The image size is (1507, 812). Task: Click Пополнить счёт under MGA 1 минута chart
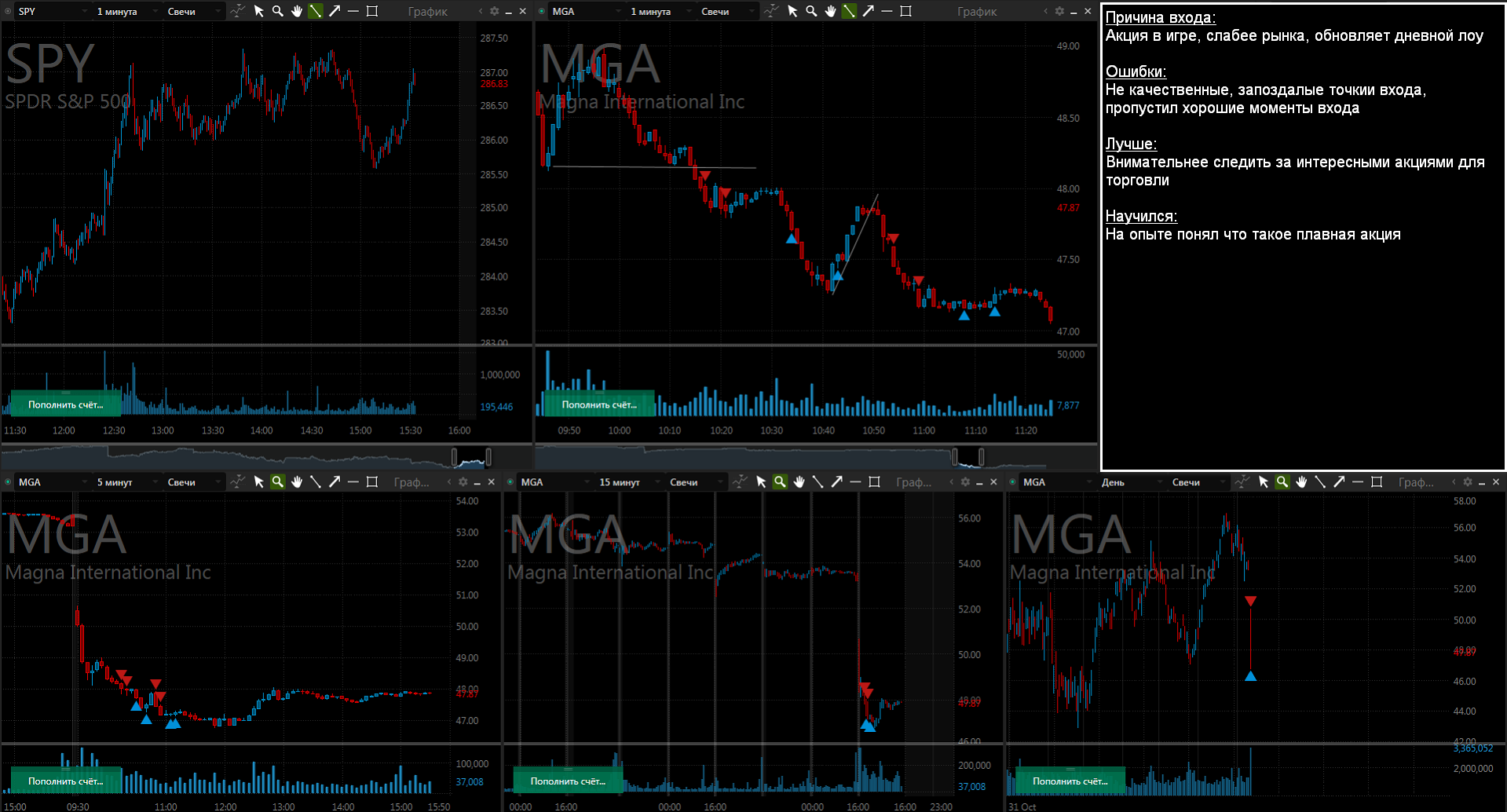(599, 404)
